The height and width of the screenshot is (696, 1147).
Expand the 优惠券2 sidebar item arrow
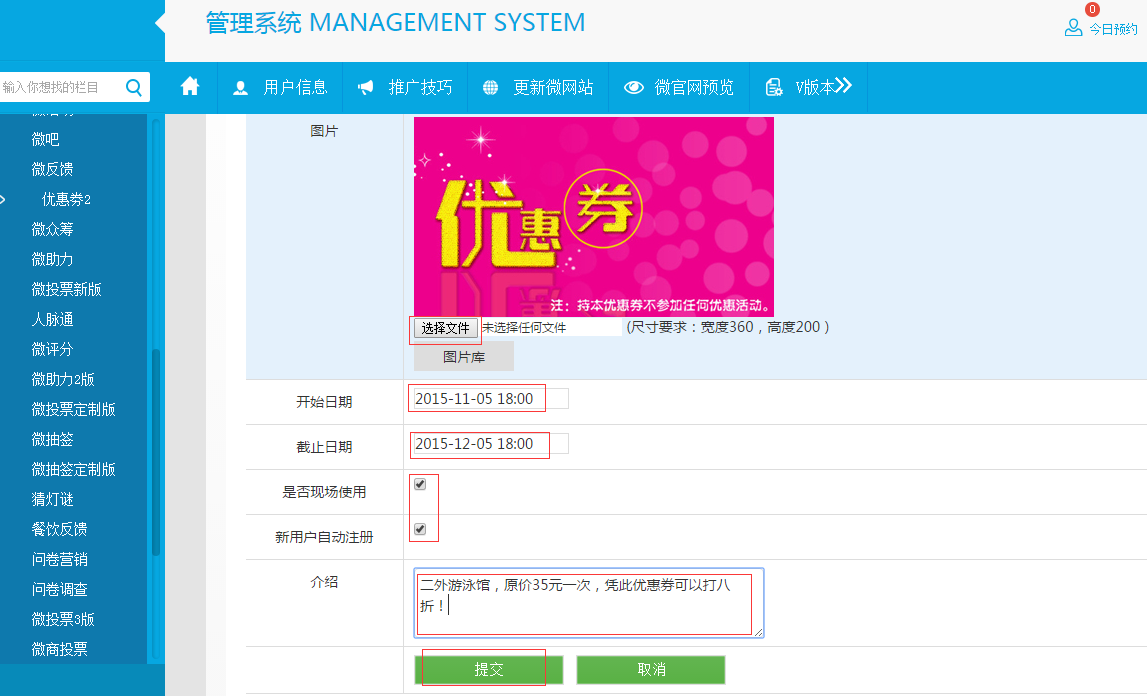pyautogui.click(x=3, y=200)
